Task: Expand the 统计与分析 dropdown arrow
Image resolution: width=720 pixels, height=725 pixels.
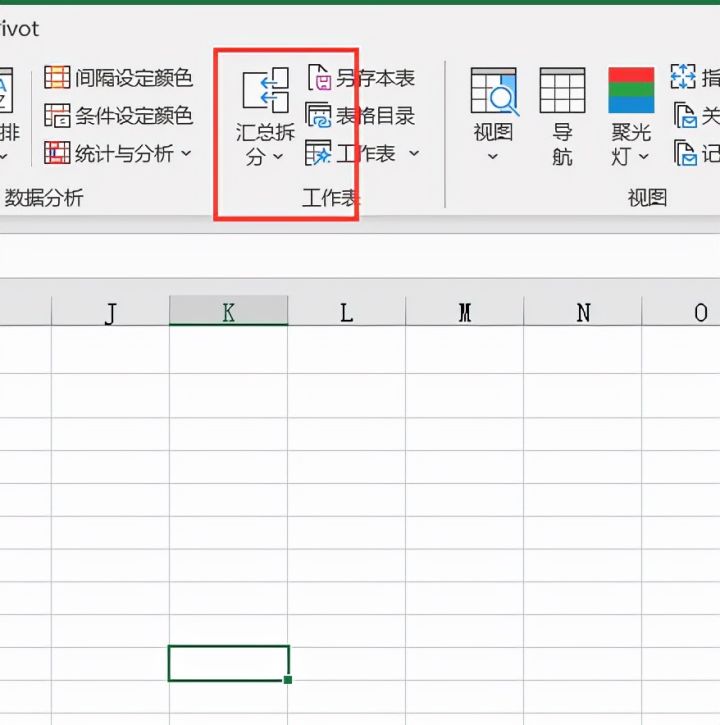Action: point(186,153)
